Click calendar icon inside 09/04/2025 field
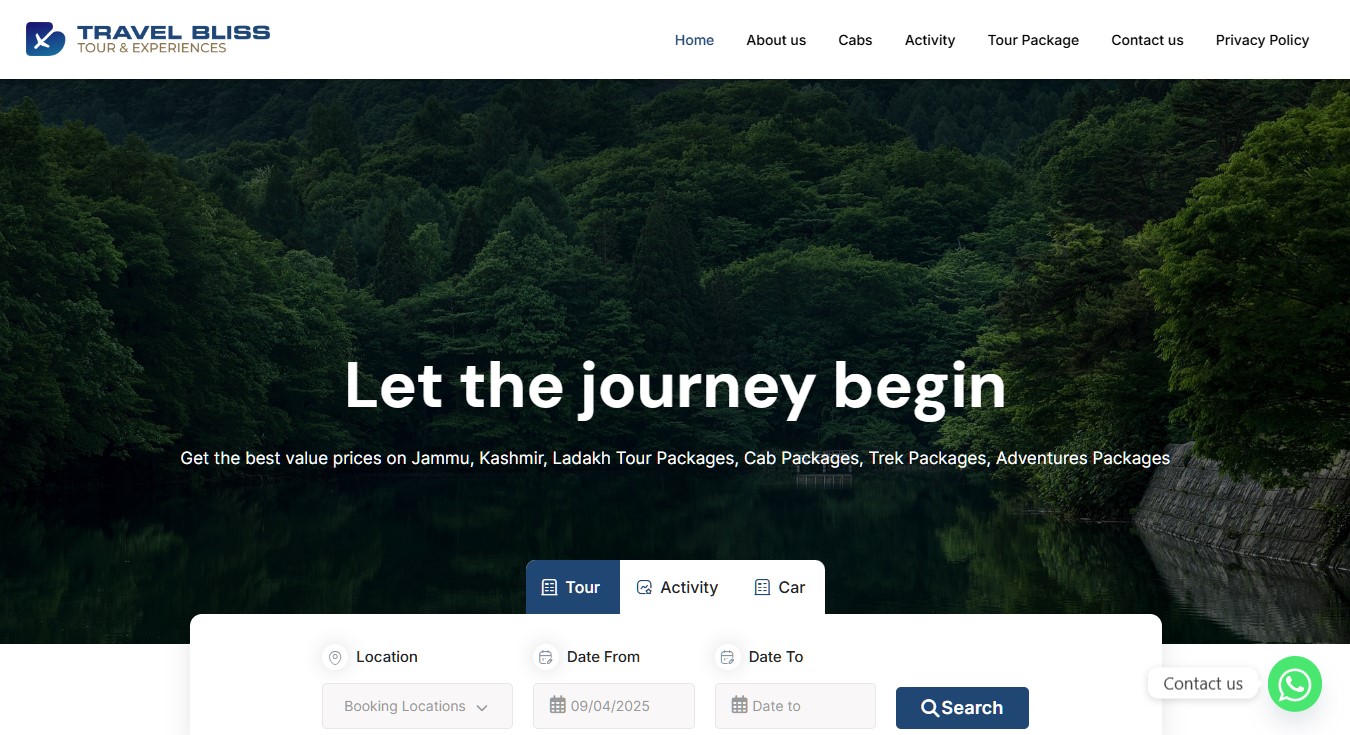Viewport: 1350px width, 735px height. click(558, 705)
